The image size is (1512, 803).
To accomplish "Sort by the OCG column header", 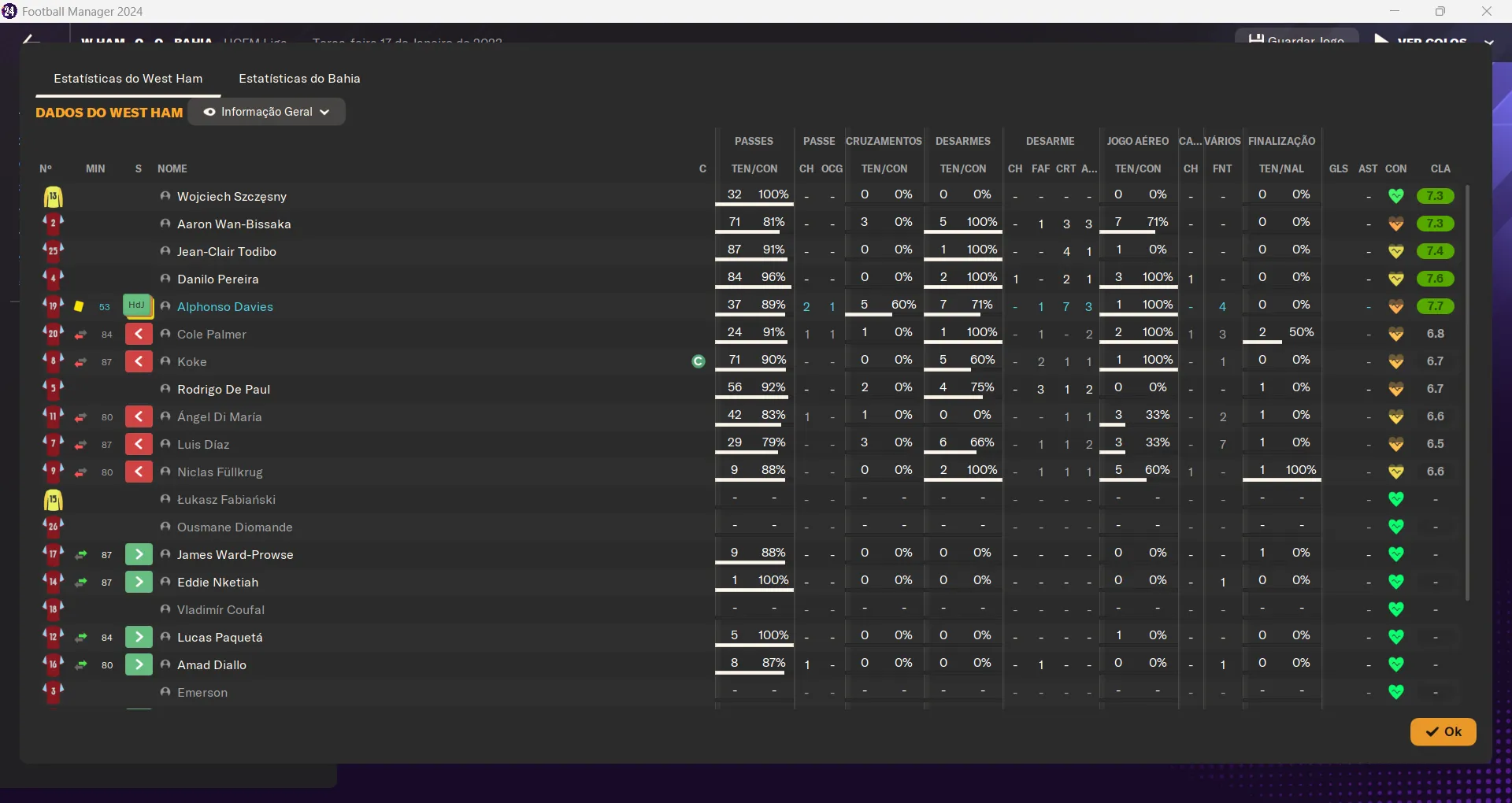I will [832, 168].
